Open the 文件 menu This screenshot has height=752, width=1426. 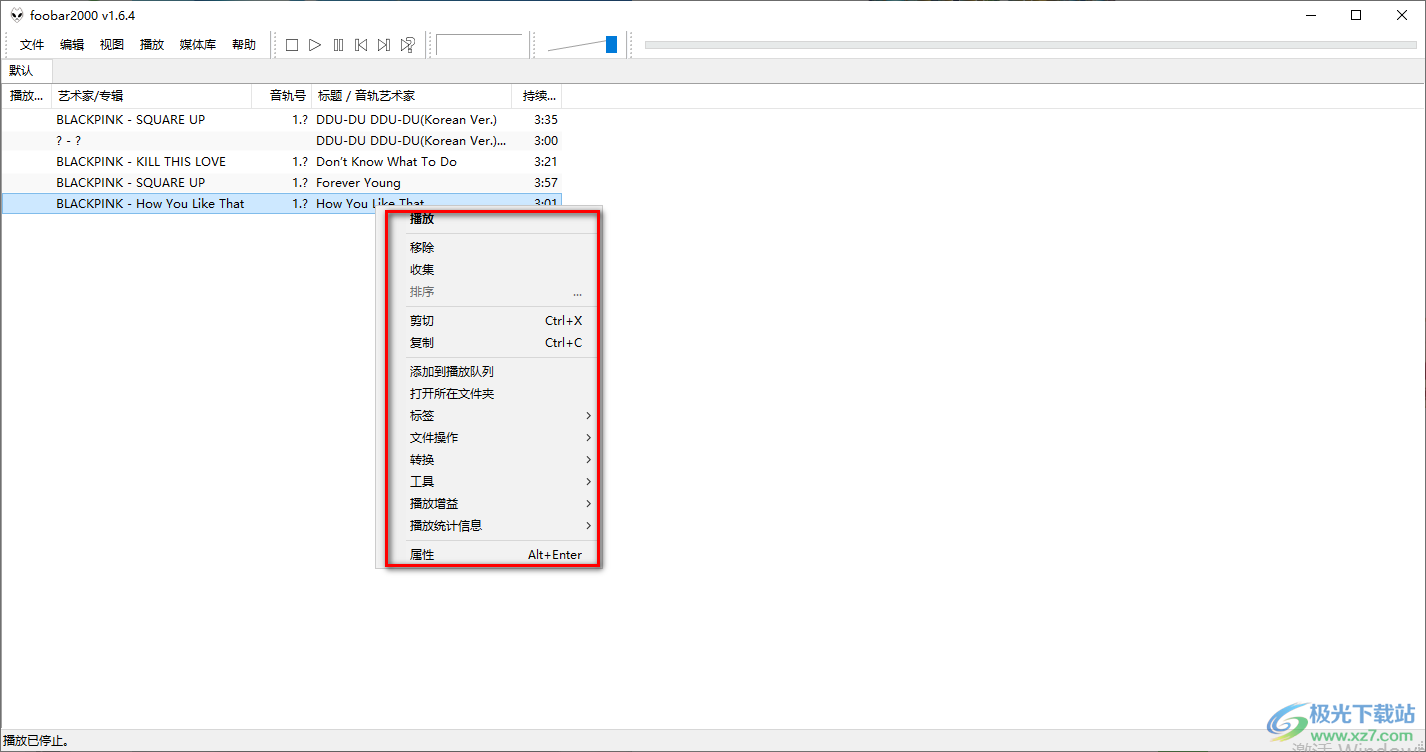point(32,45)
